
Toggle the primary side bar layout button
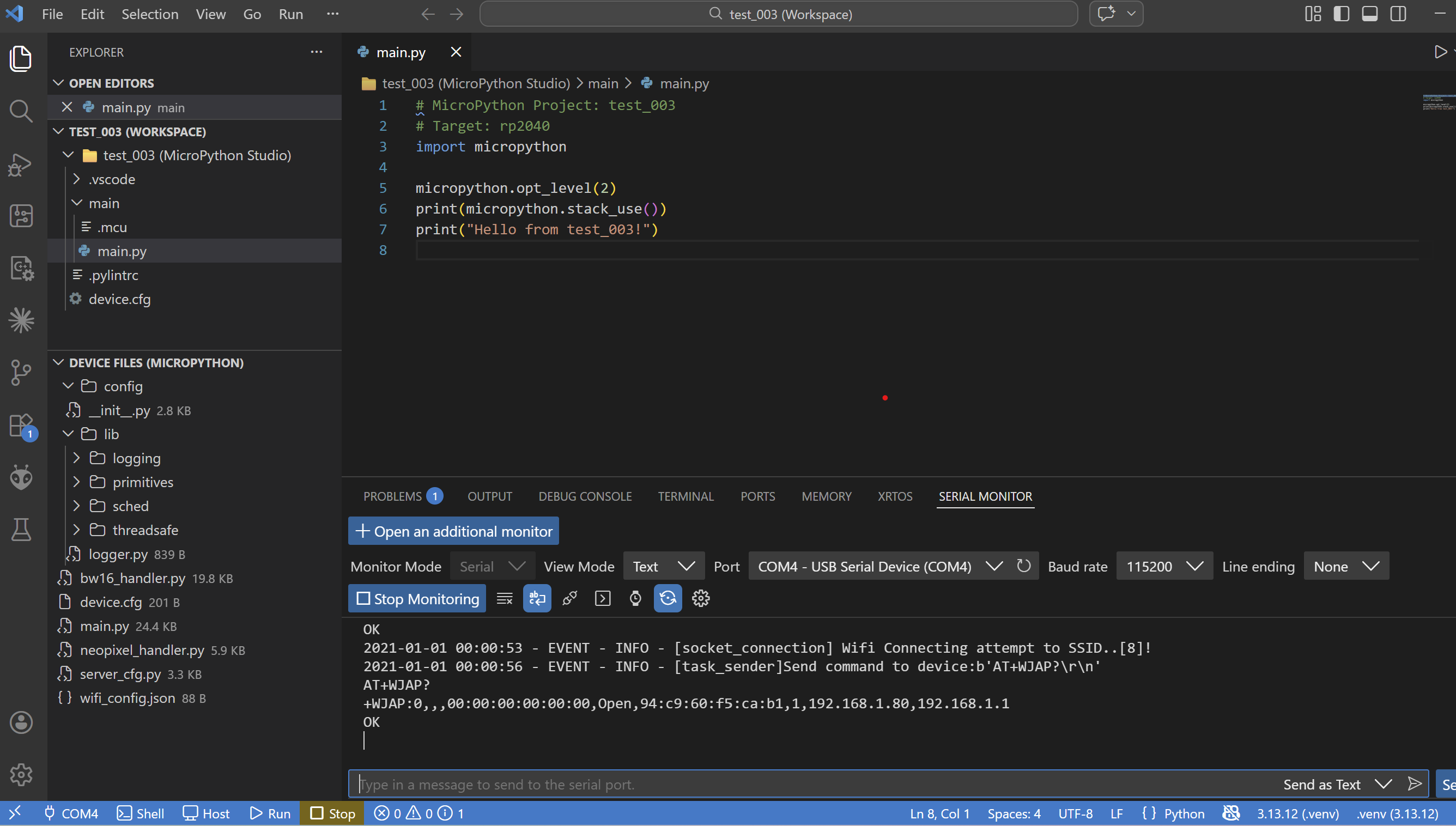point(1342,14)
